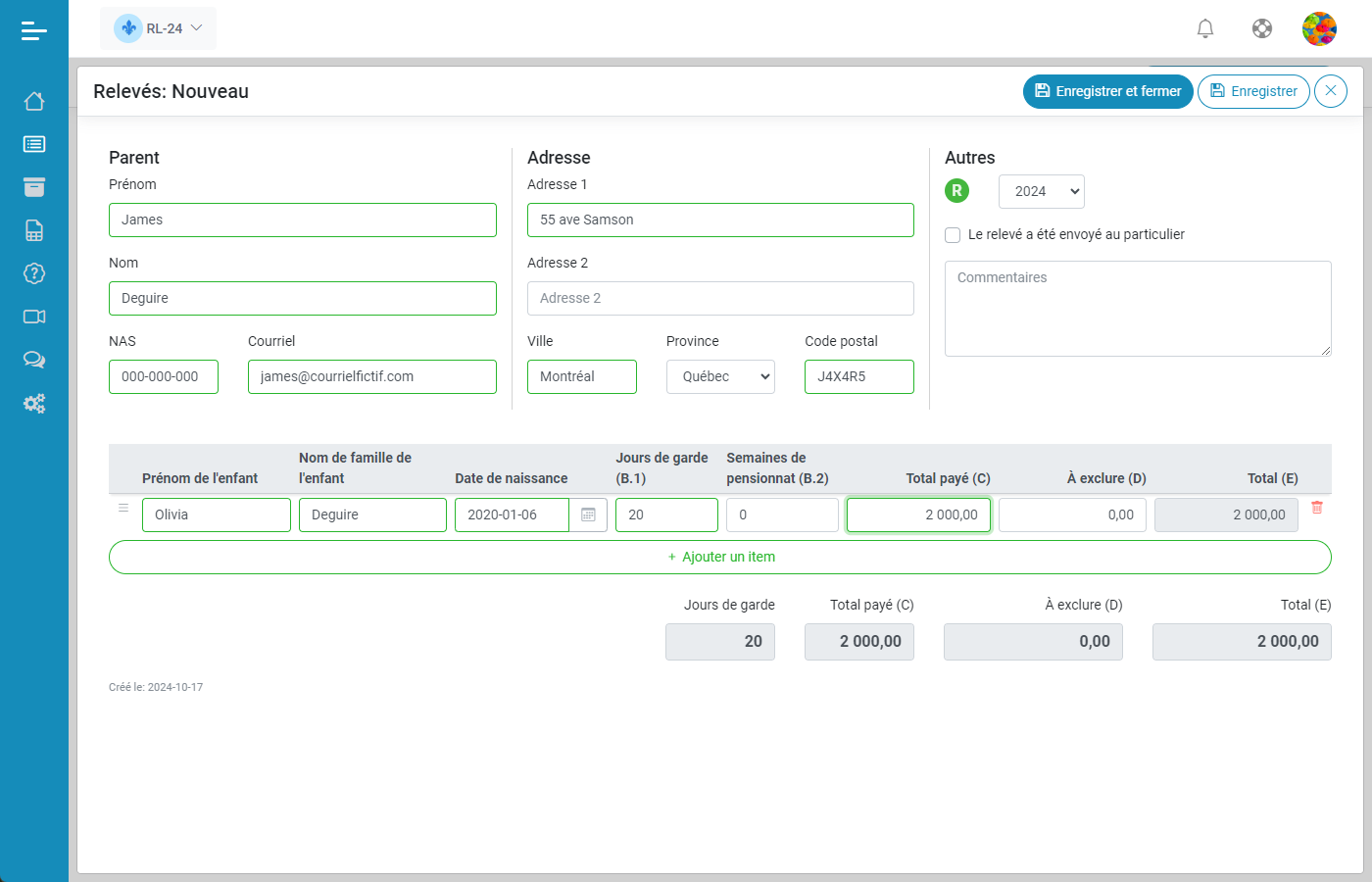This screenshot has height=882, width=1372.
Task: Open the Province dropdown showing Québec
Action: [x=720, y=377]
